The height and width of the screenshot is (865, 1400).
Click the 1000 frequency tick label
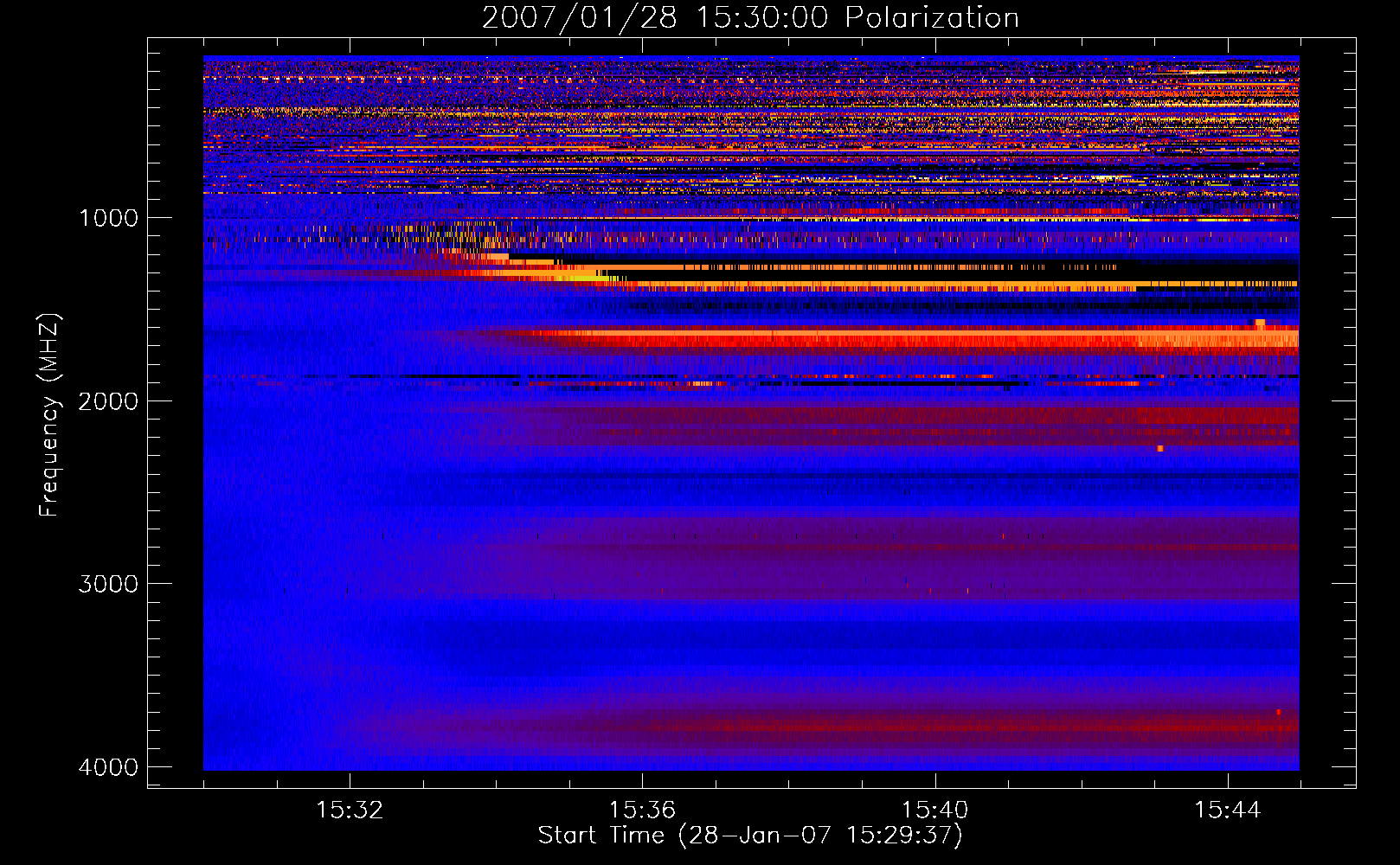108,218
